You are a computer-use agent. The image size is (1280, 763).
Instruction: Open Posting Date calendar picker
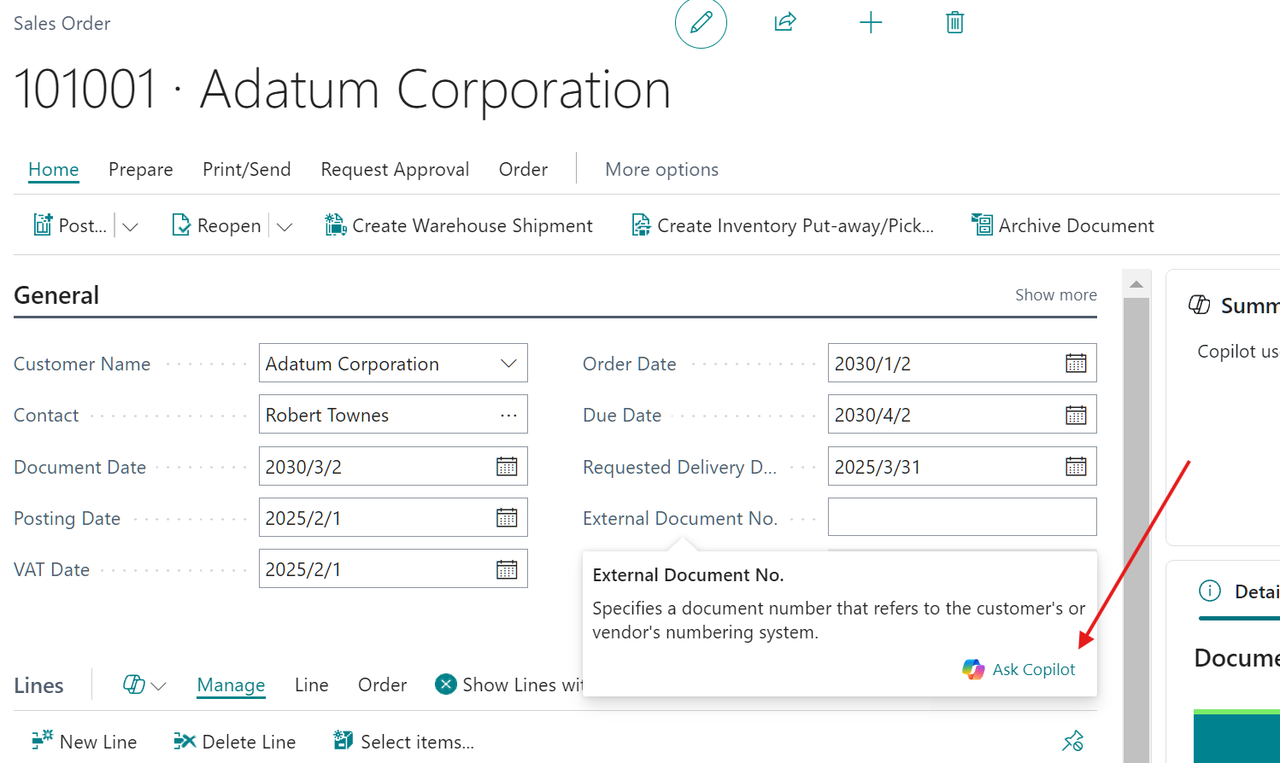pyautogui.click(x=507, y=517)
